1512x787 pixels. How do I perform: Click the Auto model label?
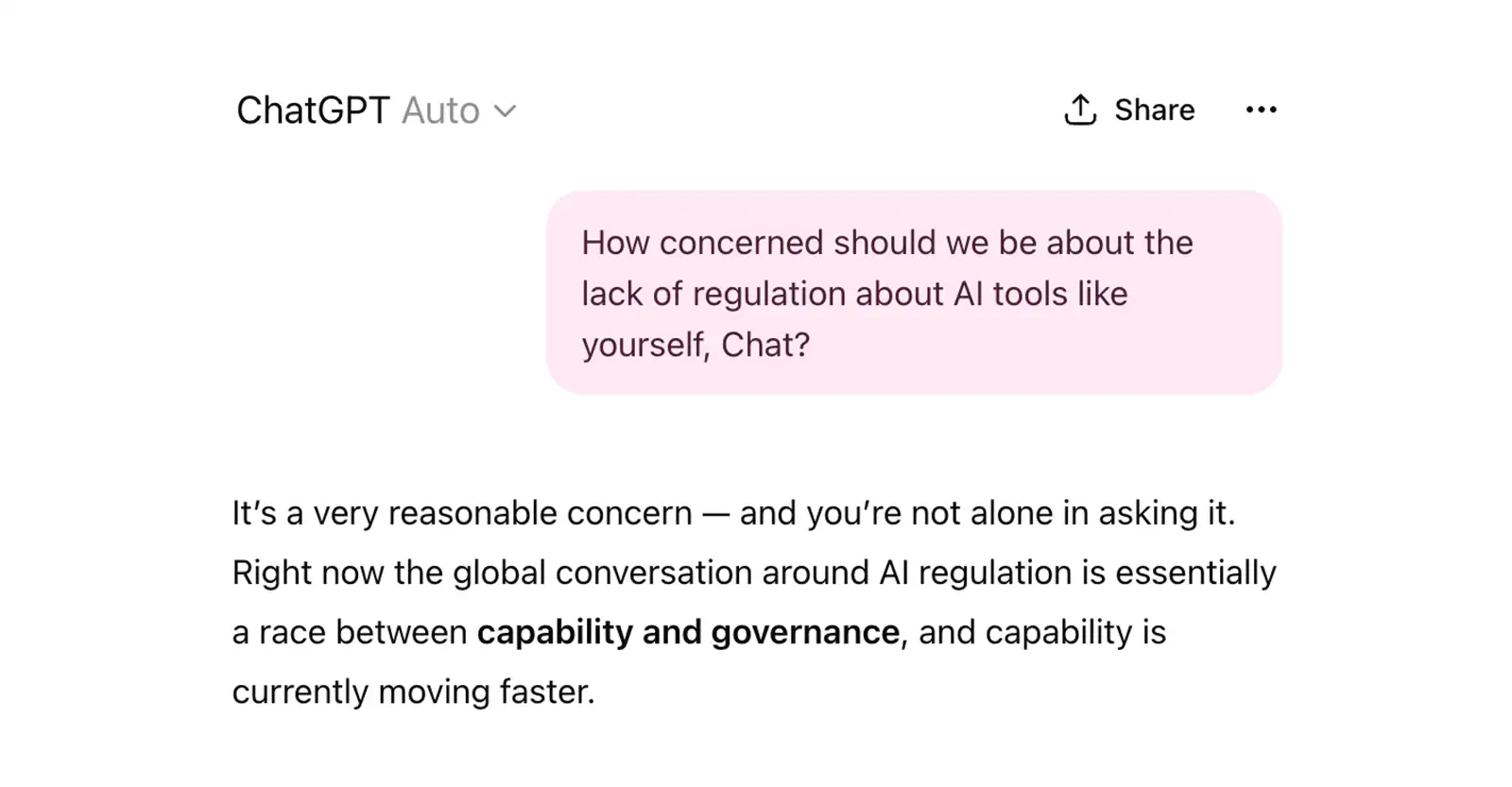point(440,110)
